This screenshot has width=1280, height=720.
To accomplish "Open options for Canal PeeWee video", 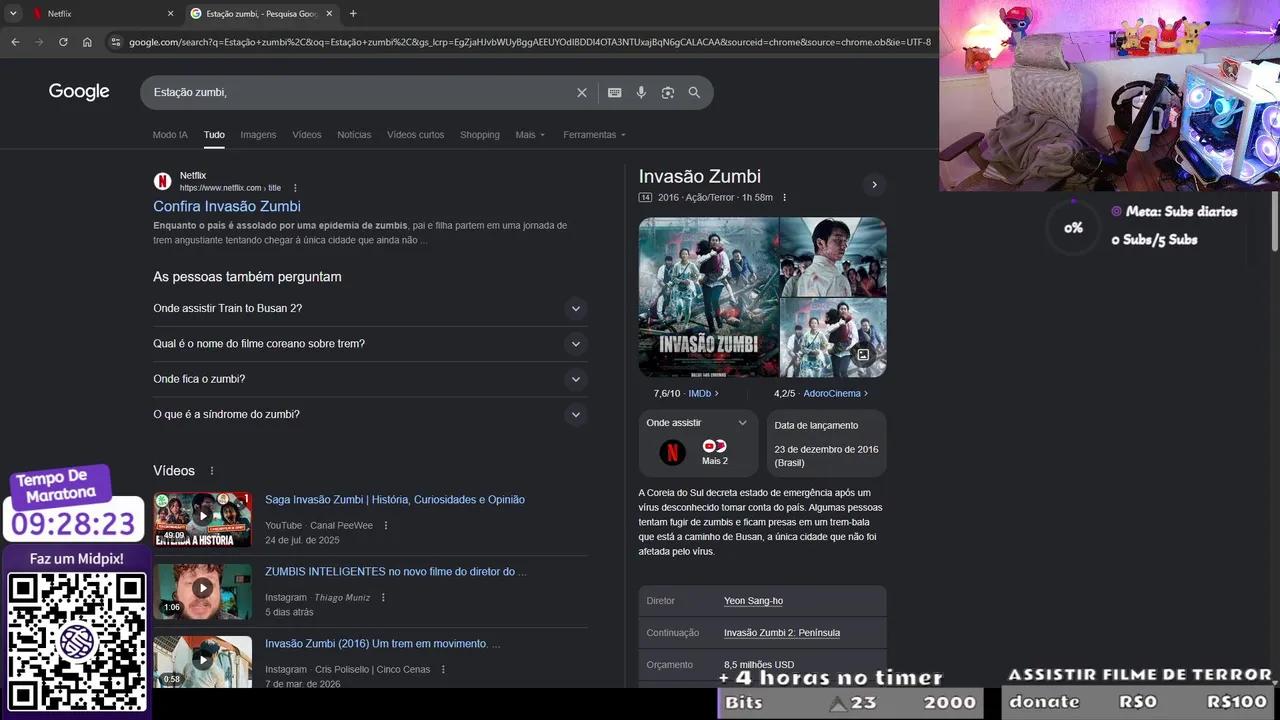I will pyautogui.click(x=386, y=526).
